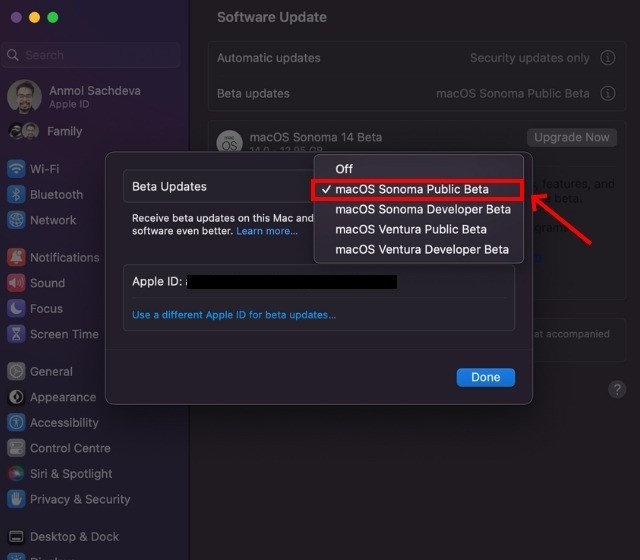Select the Network globe icon
This screenshot has height=560, width=640.
click(16, 220)
